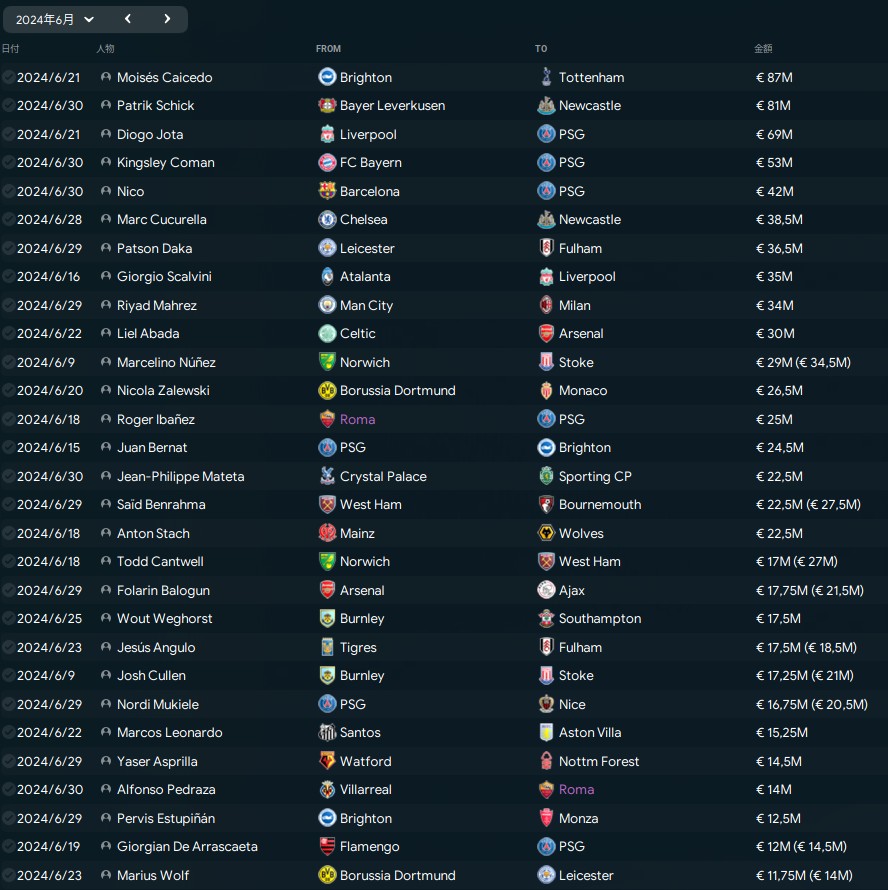
Task: Click Santos badge in Marcos Leonardo row
Action: coord(327,732)
